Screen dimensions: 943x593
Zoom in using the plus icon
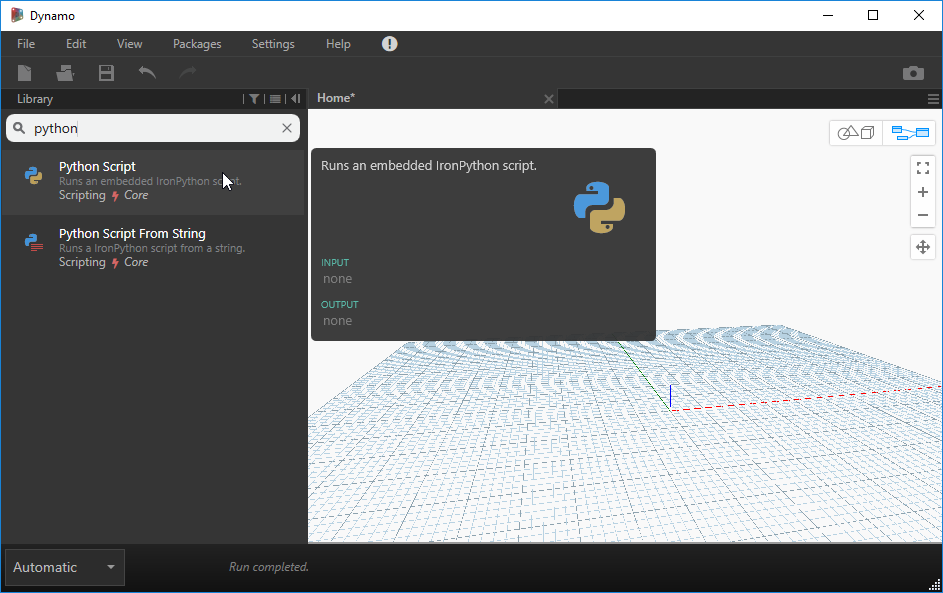922,191
